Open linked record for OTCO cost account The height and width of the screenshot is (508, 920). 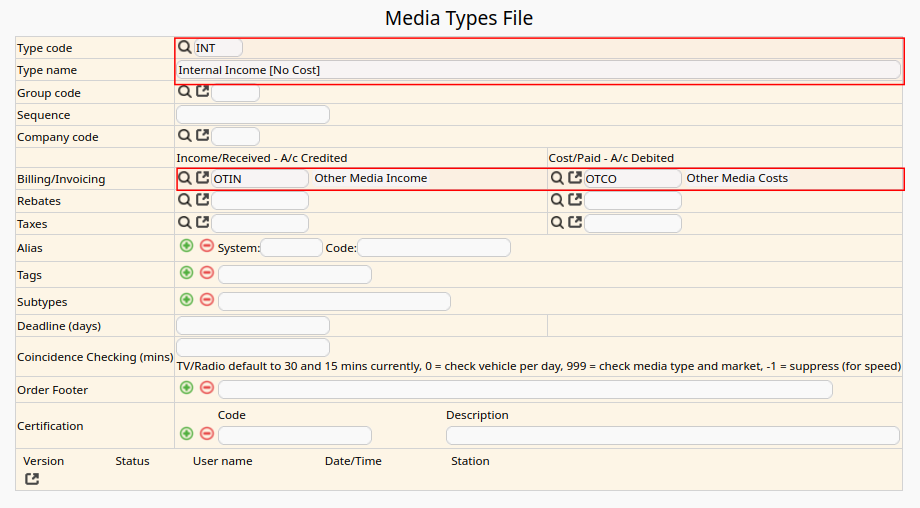[575, 178]
